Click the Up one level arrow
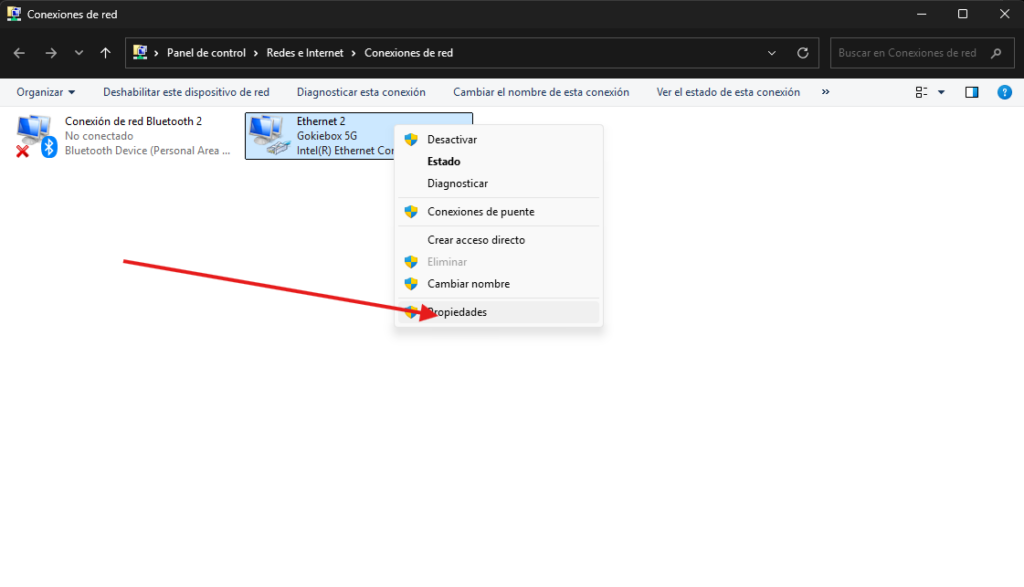 [106, 53]
